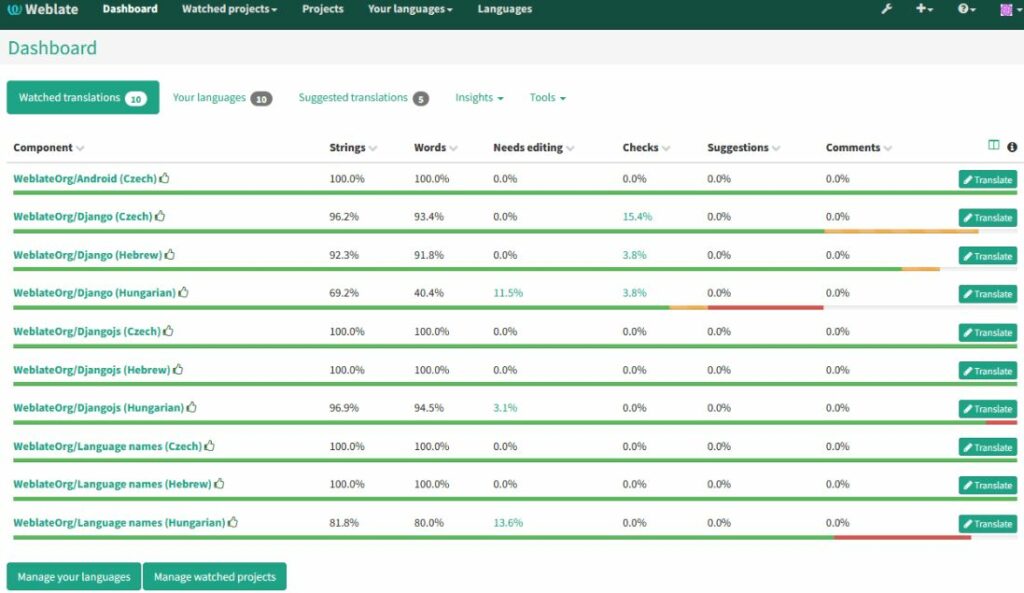Click Language names (Hungarian) 13.6% link
Image resolution: width=1024 pixels, height=593 pixels.
(508, 522)
